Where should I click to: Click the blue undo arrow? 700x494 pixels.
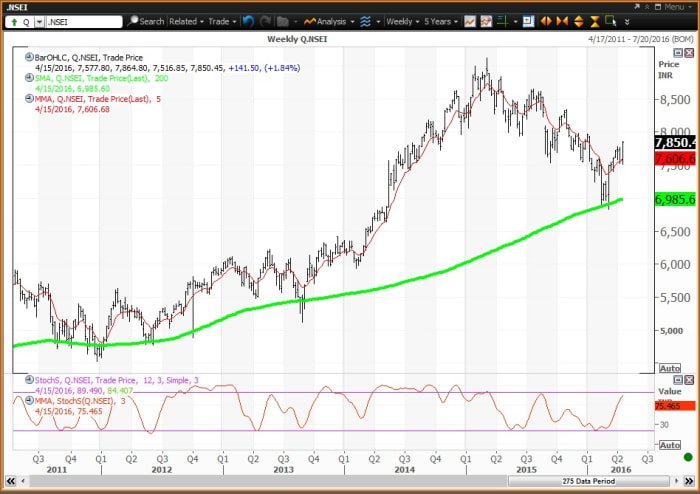248,20
